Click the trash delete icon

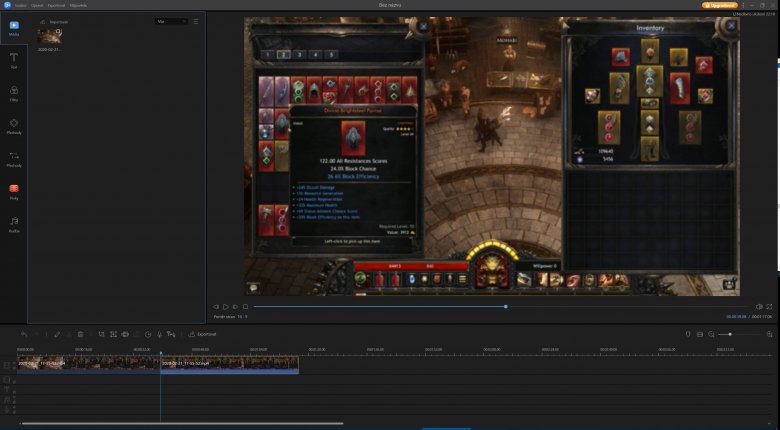coord(80,334)
